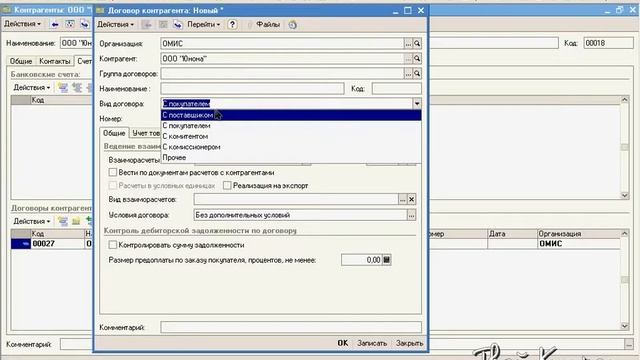
Task: Maximize the Договор контрагента window
Action: pyautogui.click(x=408, y=11)
